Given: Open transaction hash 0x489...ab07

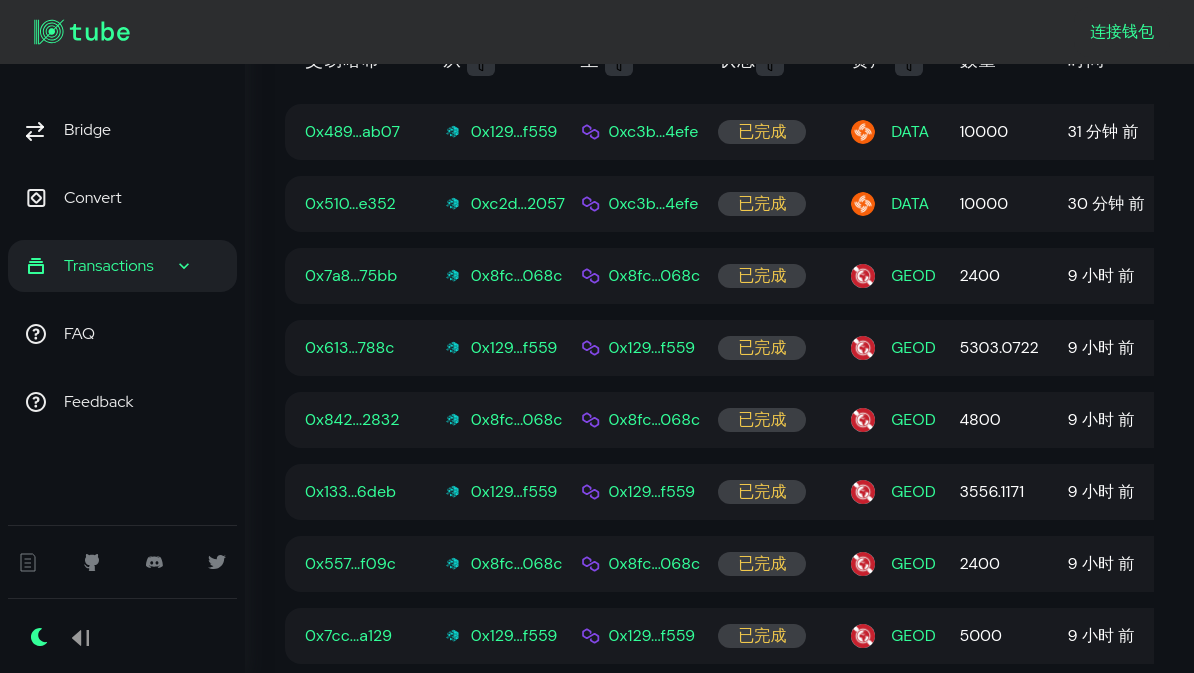Looking at the screenshot, I should pyautogui.click(x=352, y=132).
